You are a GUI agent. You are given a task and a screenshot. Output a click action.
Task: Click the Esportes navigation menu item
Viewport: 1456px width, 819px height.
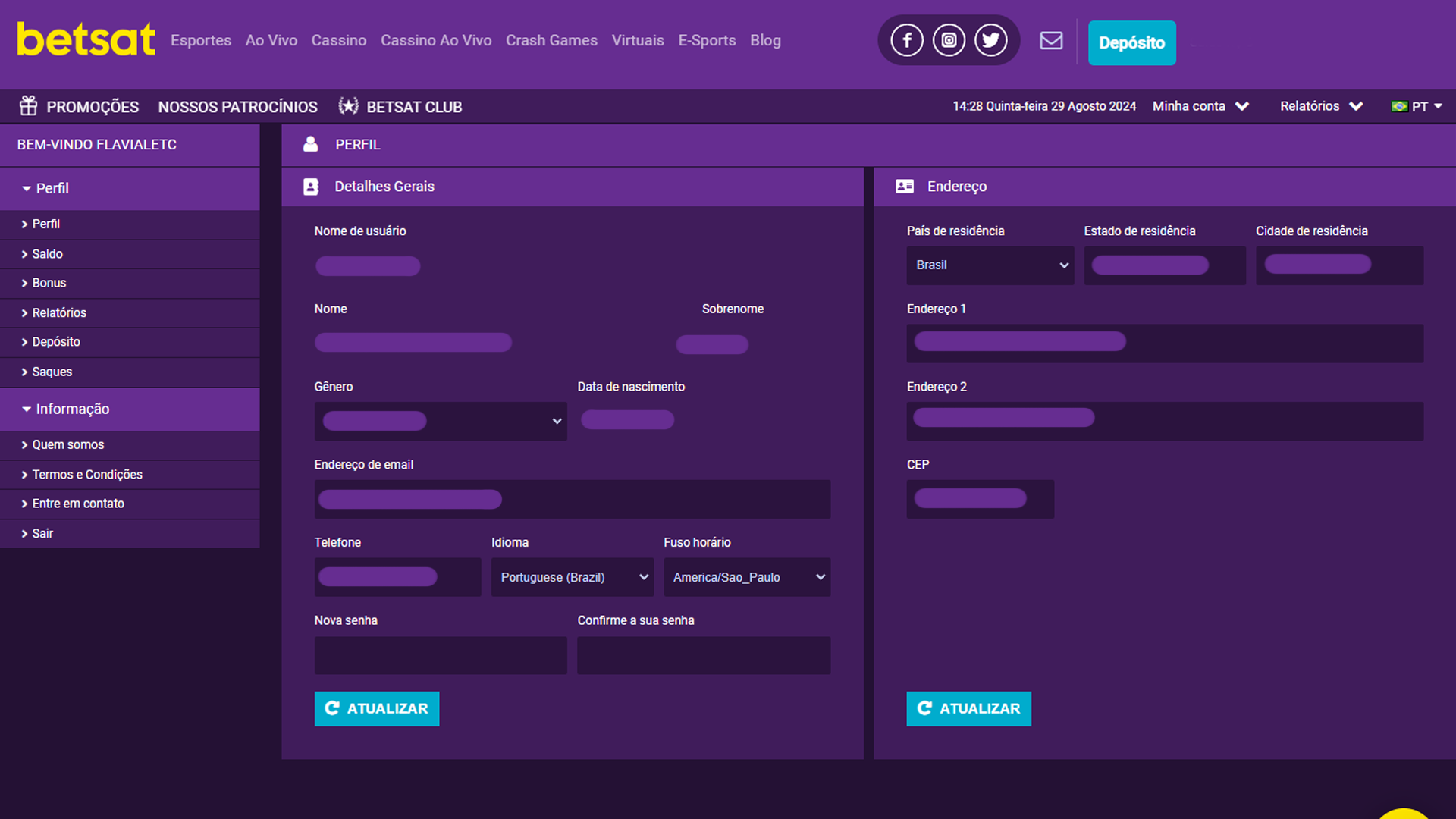point(200,40)
